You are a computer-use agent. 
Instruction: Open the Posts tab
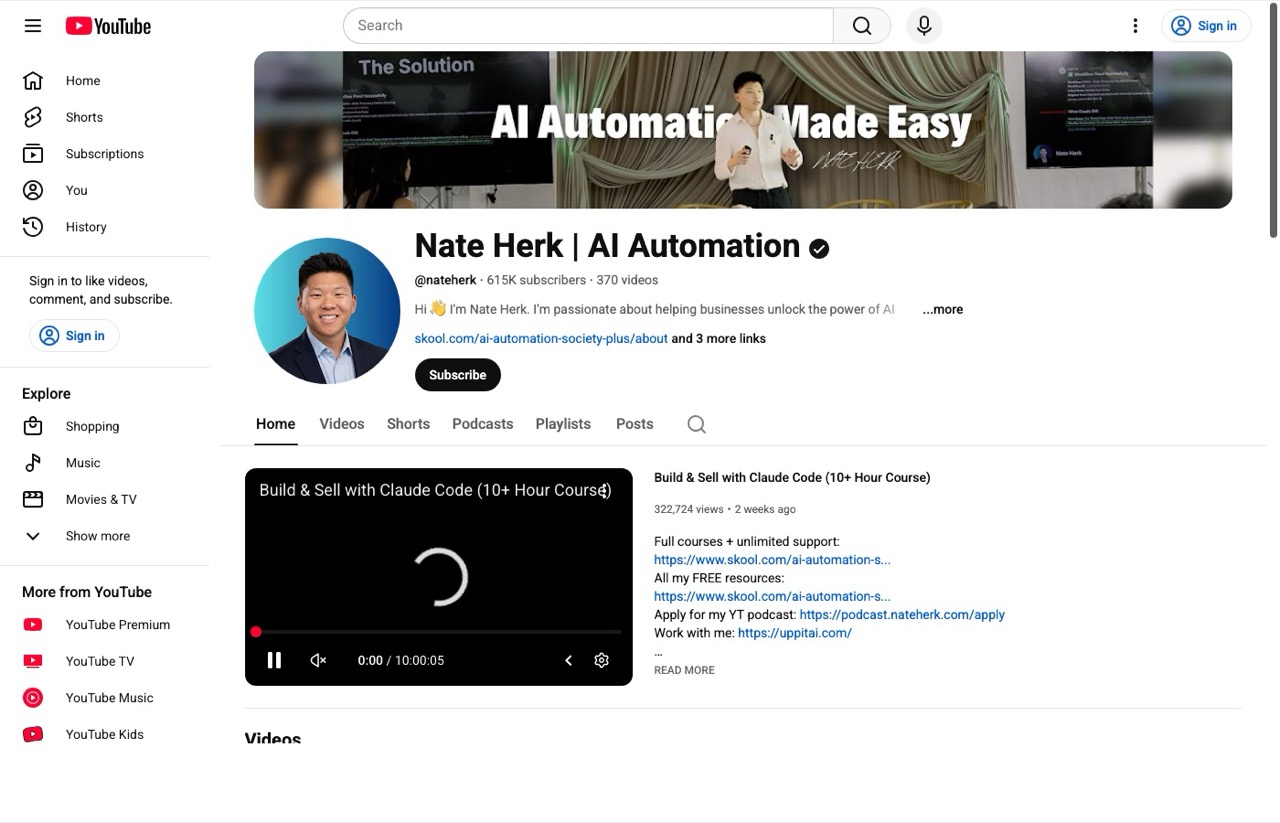pyautogui.click(x=634, y=424)
